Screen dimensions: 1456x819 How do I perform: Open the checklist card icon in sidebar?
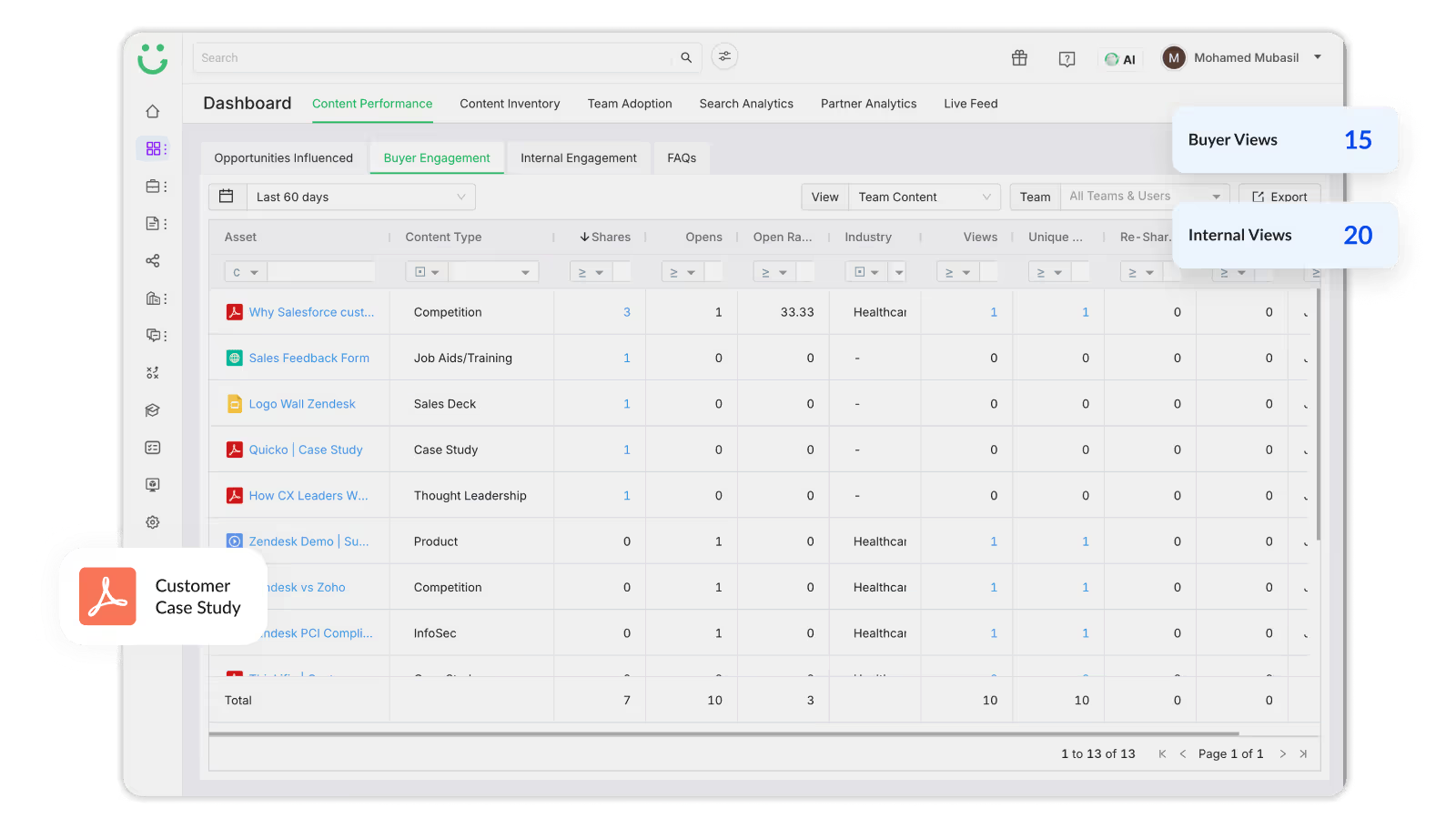[x=153, y=448]
